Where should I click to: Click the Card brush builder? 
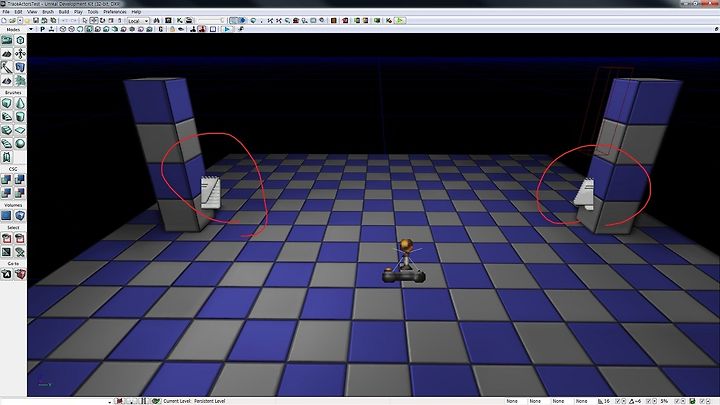coord(6,157)
